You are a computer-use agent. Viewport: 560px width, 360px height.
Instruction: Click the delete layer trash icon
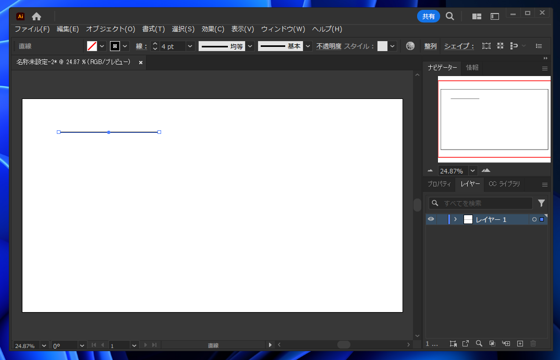click(533, 344)
